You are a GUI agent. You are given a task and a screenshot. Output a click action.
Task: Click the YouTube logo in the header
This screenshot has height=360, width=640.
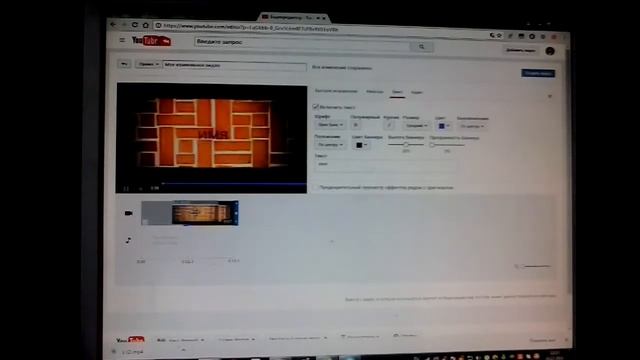[151, 41]
